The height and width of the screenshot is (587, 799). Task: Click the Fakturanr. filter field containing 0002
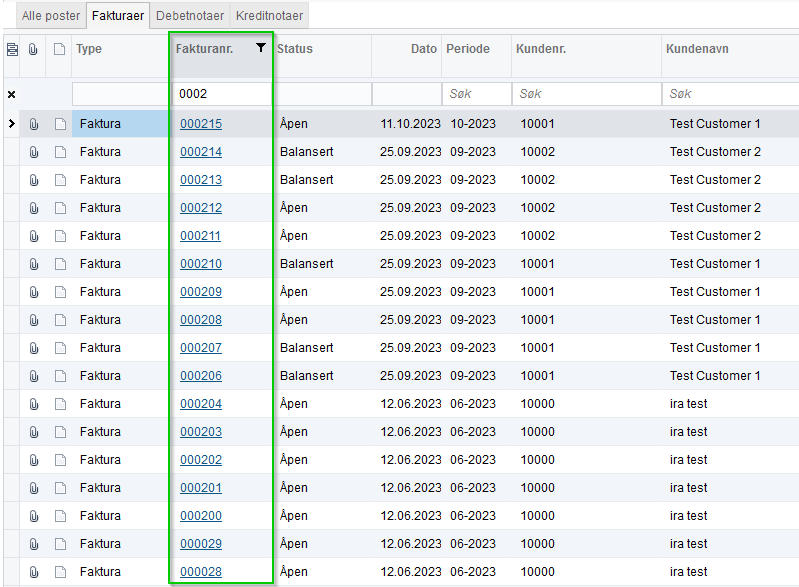point(222,94)
